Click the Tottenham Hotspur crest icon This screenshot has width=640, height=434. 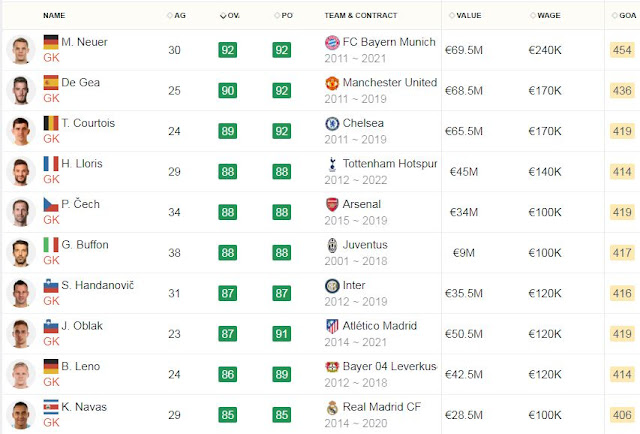[x=332, y=164]
